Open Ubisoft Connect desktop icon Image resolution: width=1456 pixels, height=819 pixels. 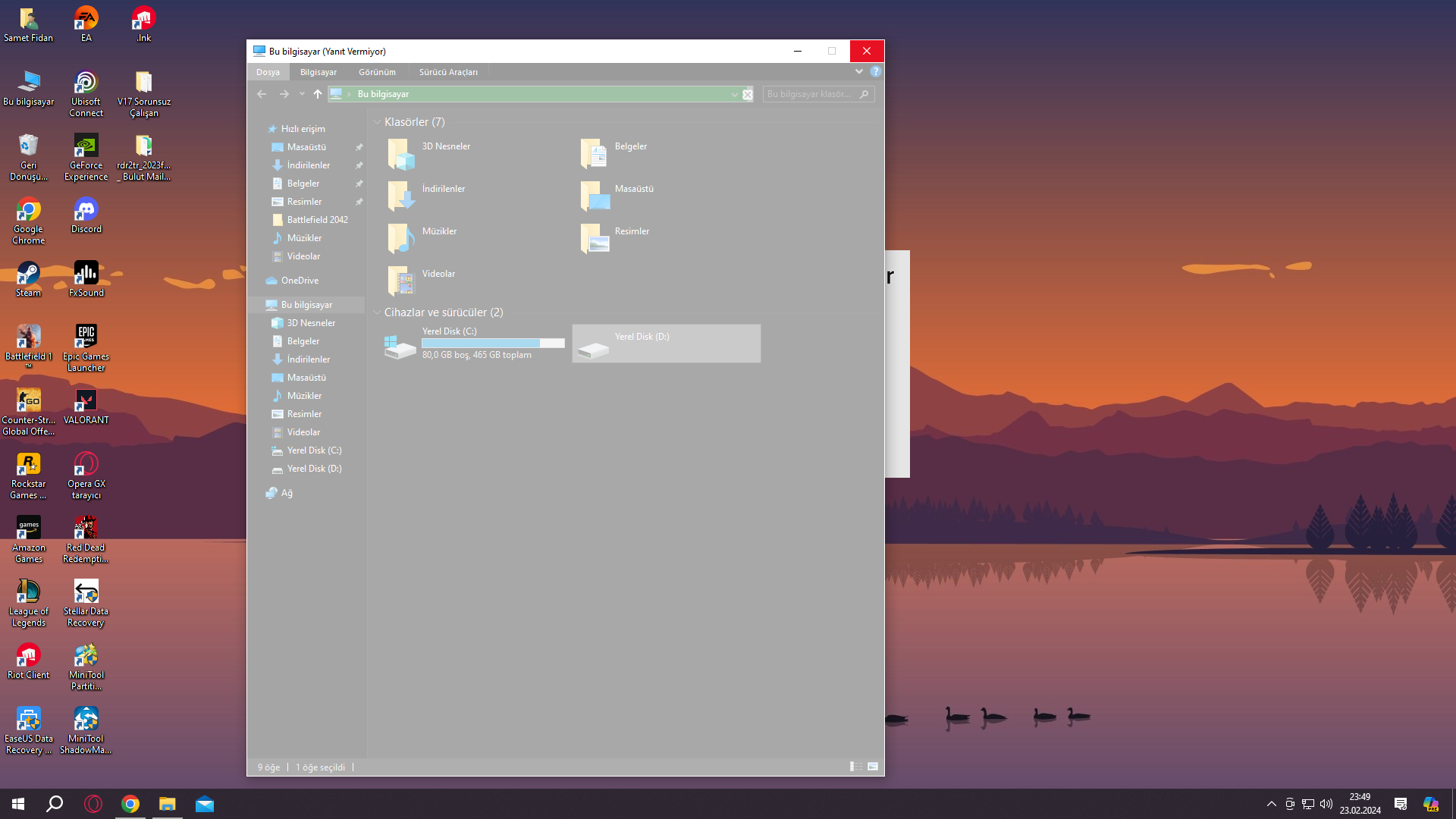pyautogui.click(x=86, y=93)
